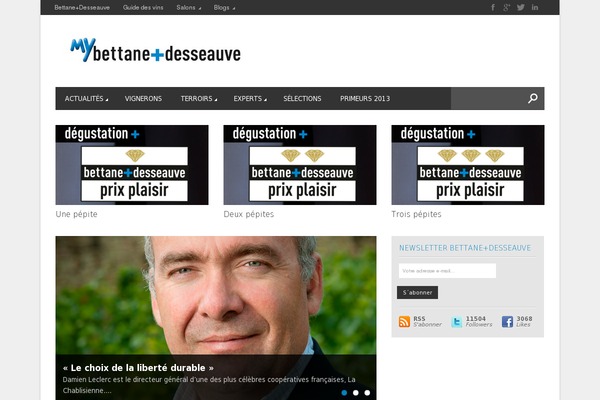600x400 pixels.
Task: Click the Newsletter Bettane+Desseauve heading
Action: [465, 248]
